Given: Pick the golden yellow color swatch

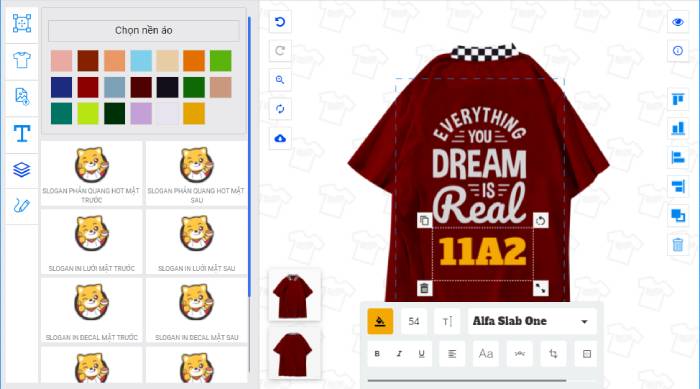Looking at the screenshot, I should pos(194,113).
